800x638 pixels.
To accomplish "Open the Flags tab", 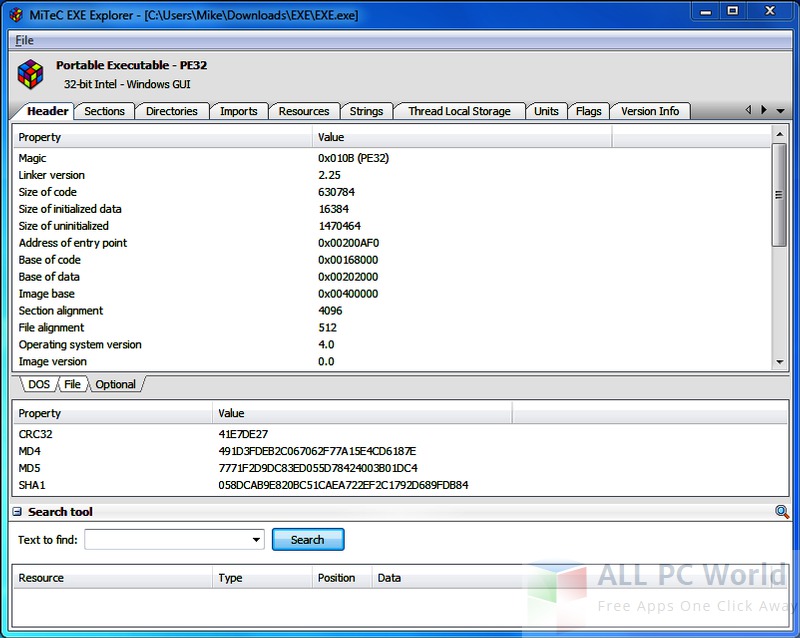I will tap(589, 111).
